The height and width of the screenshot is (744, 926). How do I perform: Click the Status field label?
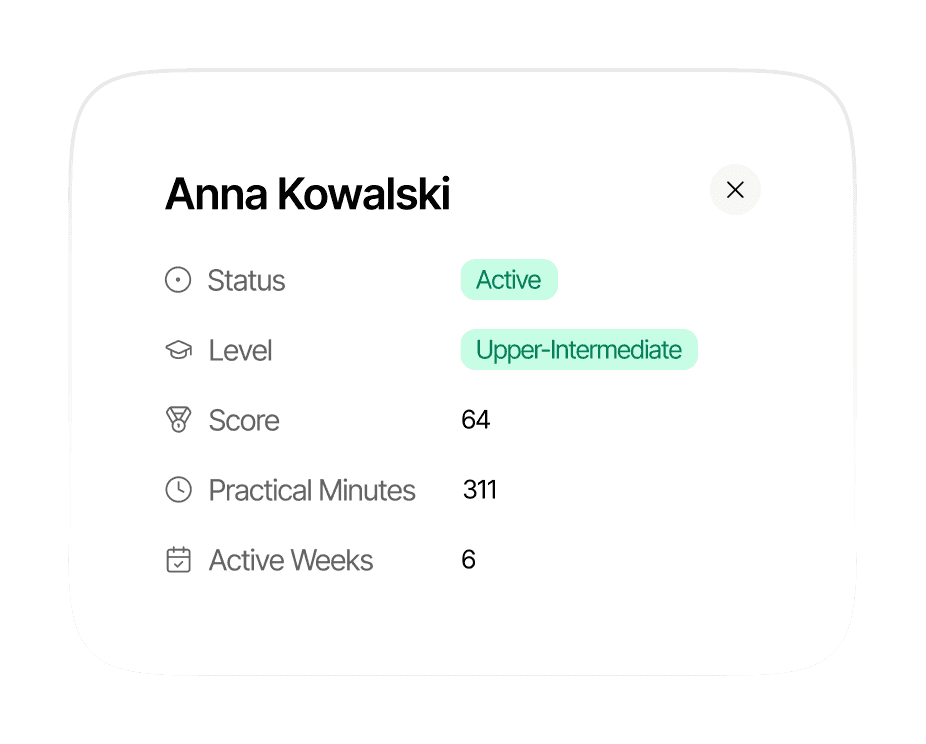[246, 280]
